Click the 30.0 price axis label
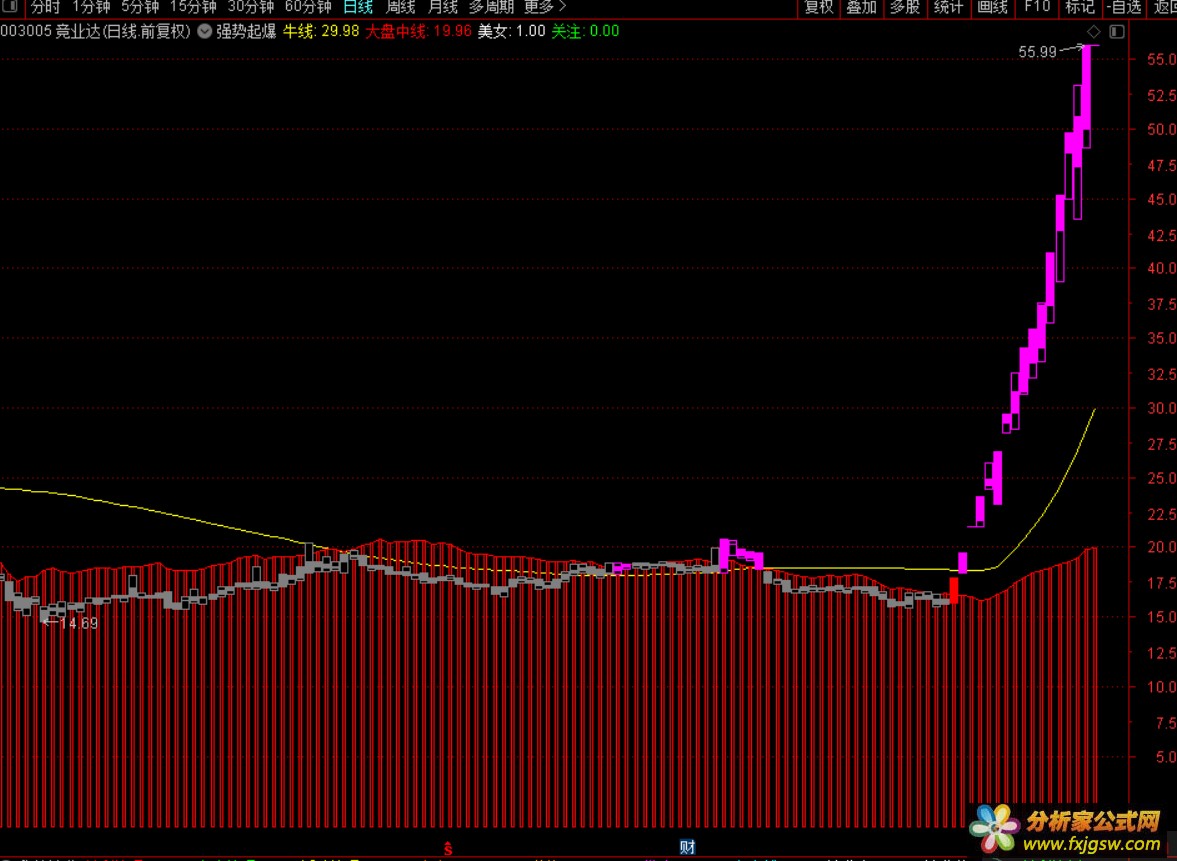 1161,408
